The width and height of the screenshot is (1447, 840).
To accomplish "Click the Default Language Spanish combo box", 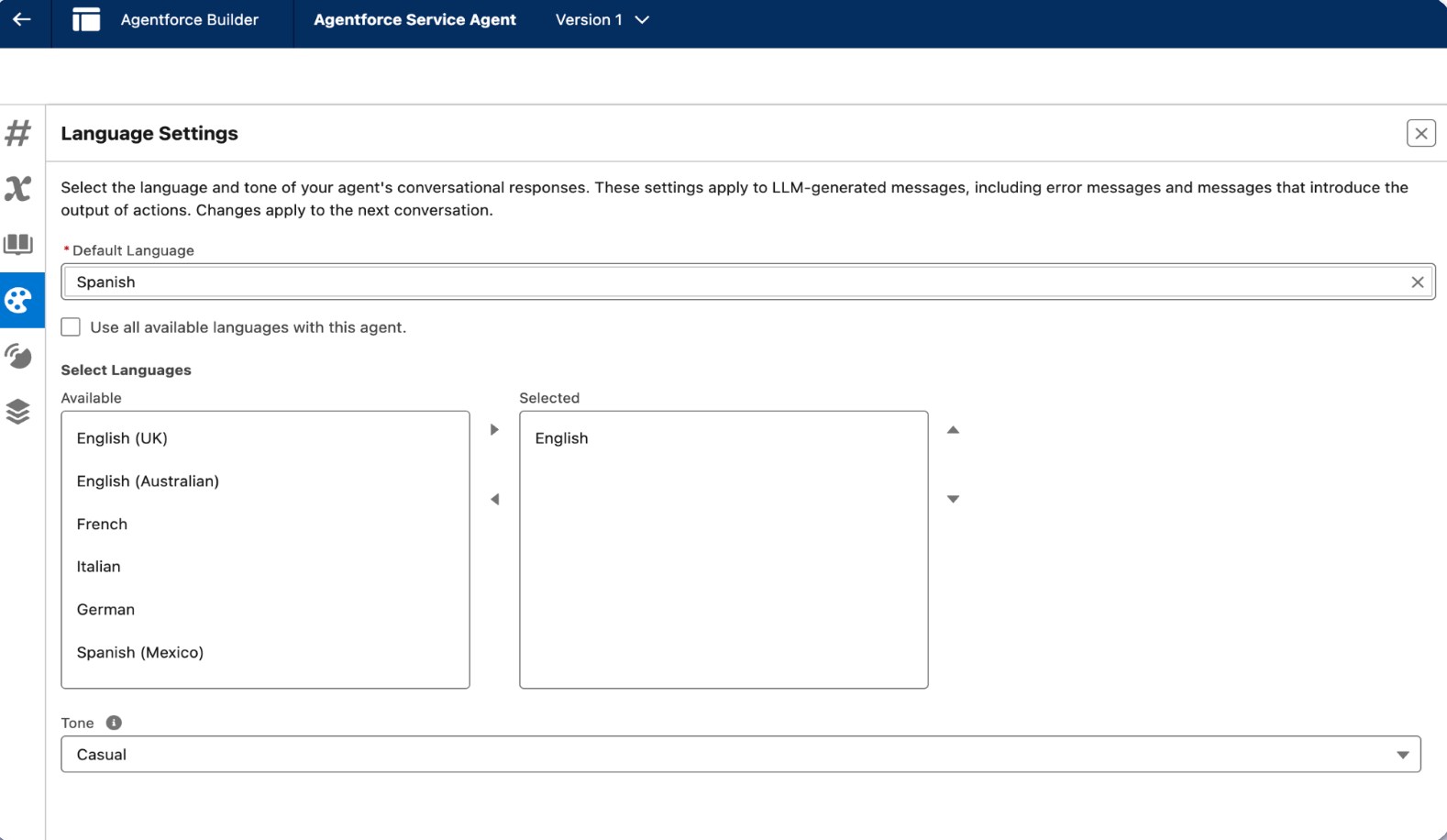I will point(734,282).
